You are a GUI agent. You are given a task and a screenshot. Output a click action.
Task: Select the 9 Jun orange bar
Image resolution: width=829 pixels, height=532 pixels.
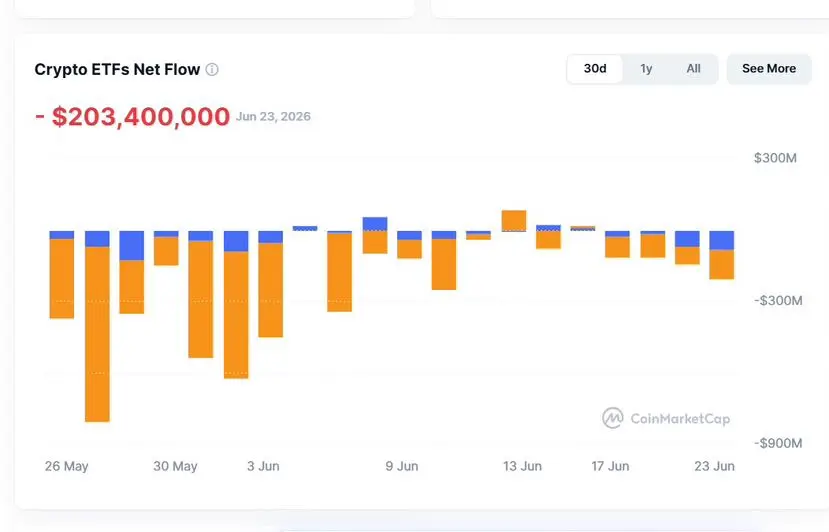410,249
